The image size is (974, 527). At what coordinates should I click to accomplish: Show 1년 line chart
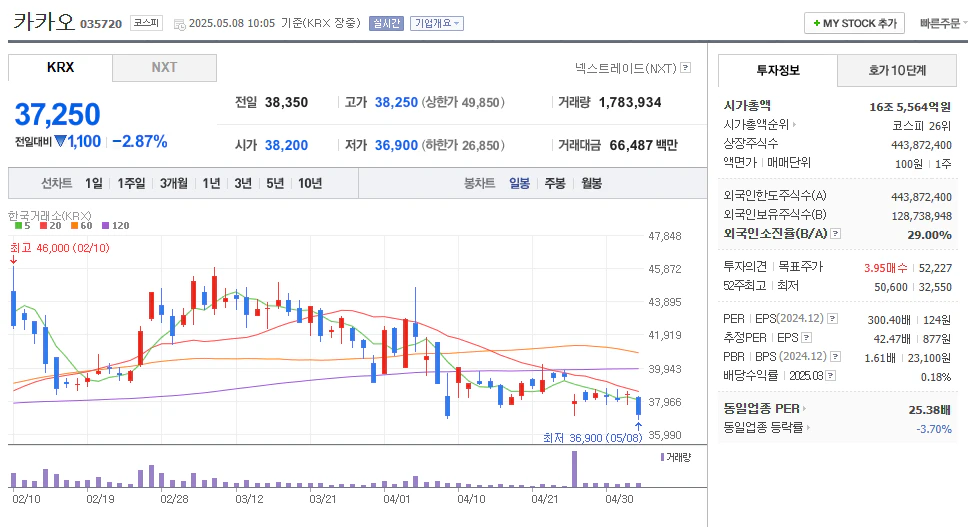[211, 183]
